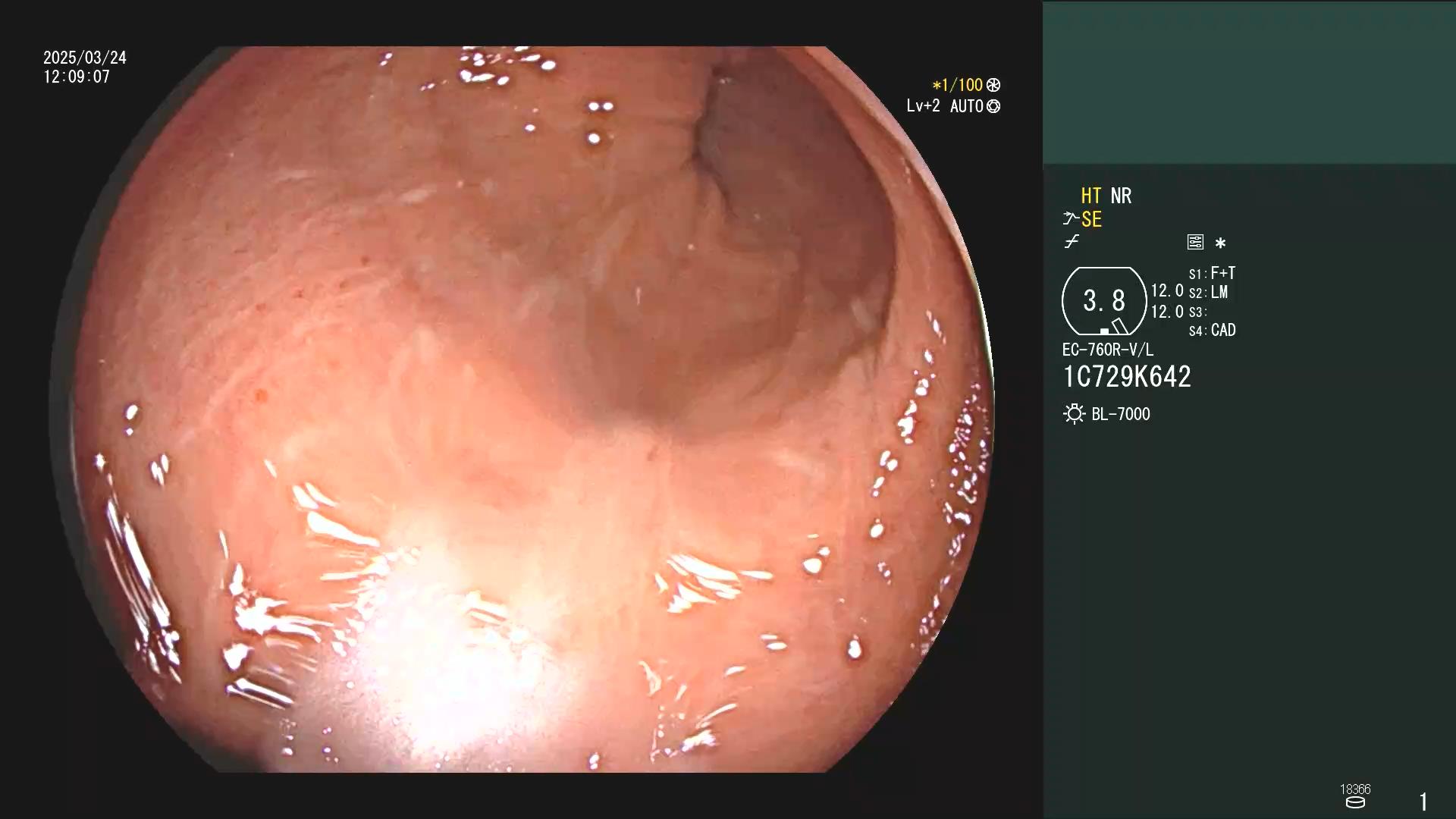Click the NR noise reduction indicator

click(1121, 196)
